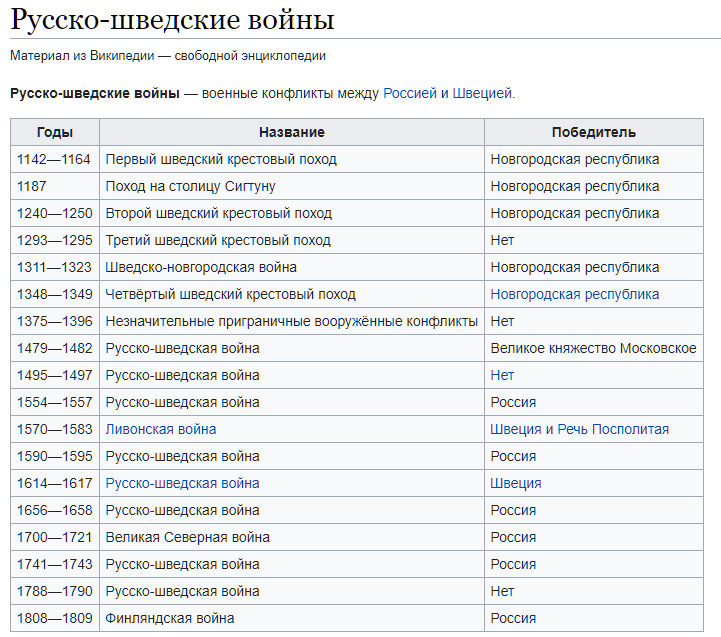Viewport: 721px width, 637px height.
Task: Click 'Новгородская республика' link in 1348—1349 row
Action: [574, 294]
